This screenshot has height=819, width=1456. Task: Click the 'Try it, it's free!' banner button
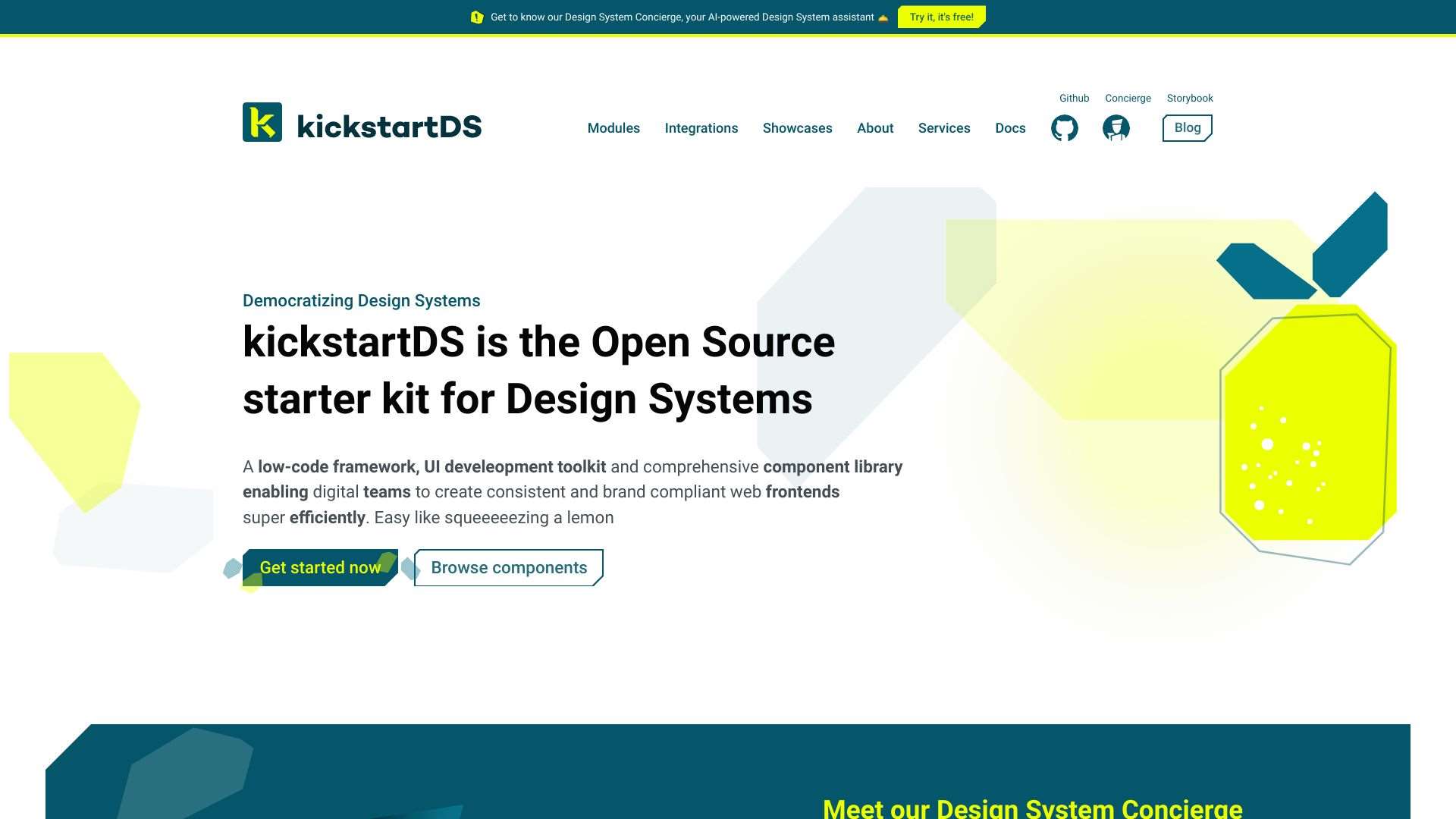tap(940, 16)
